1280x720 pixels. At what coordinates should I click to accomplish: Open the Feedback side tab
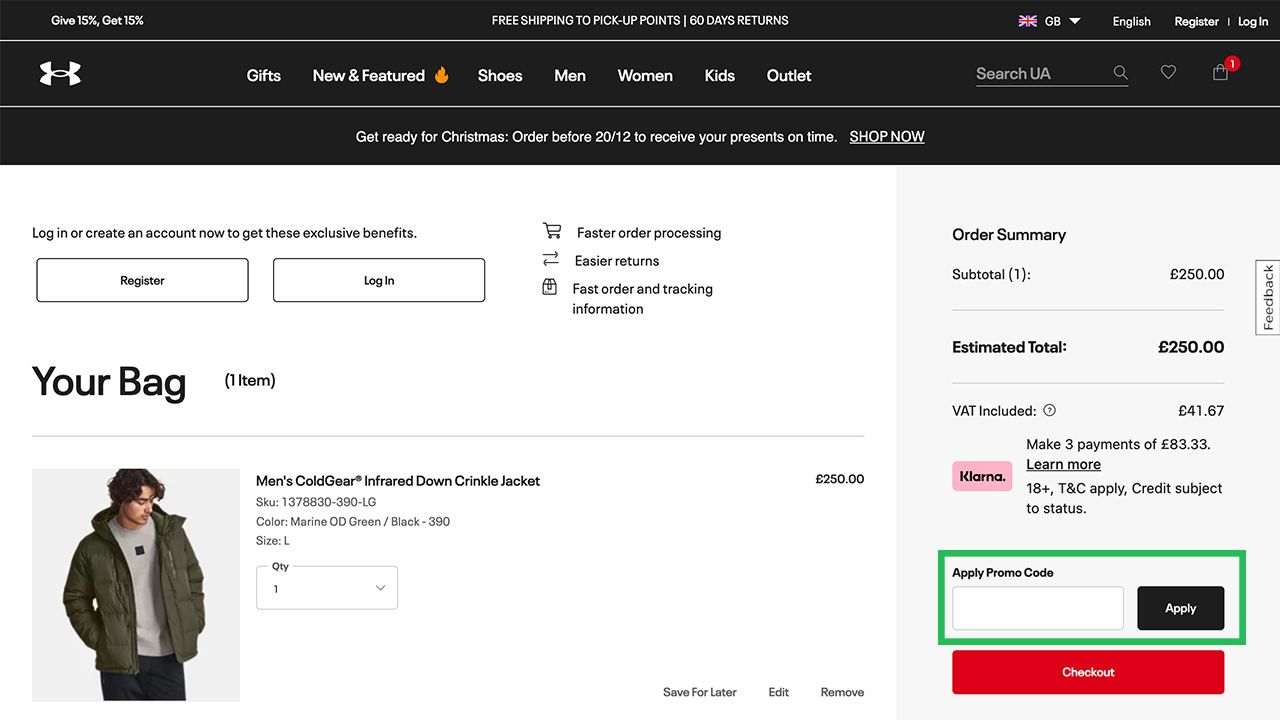click(x=1268, y=297)
